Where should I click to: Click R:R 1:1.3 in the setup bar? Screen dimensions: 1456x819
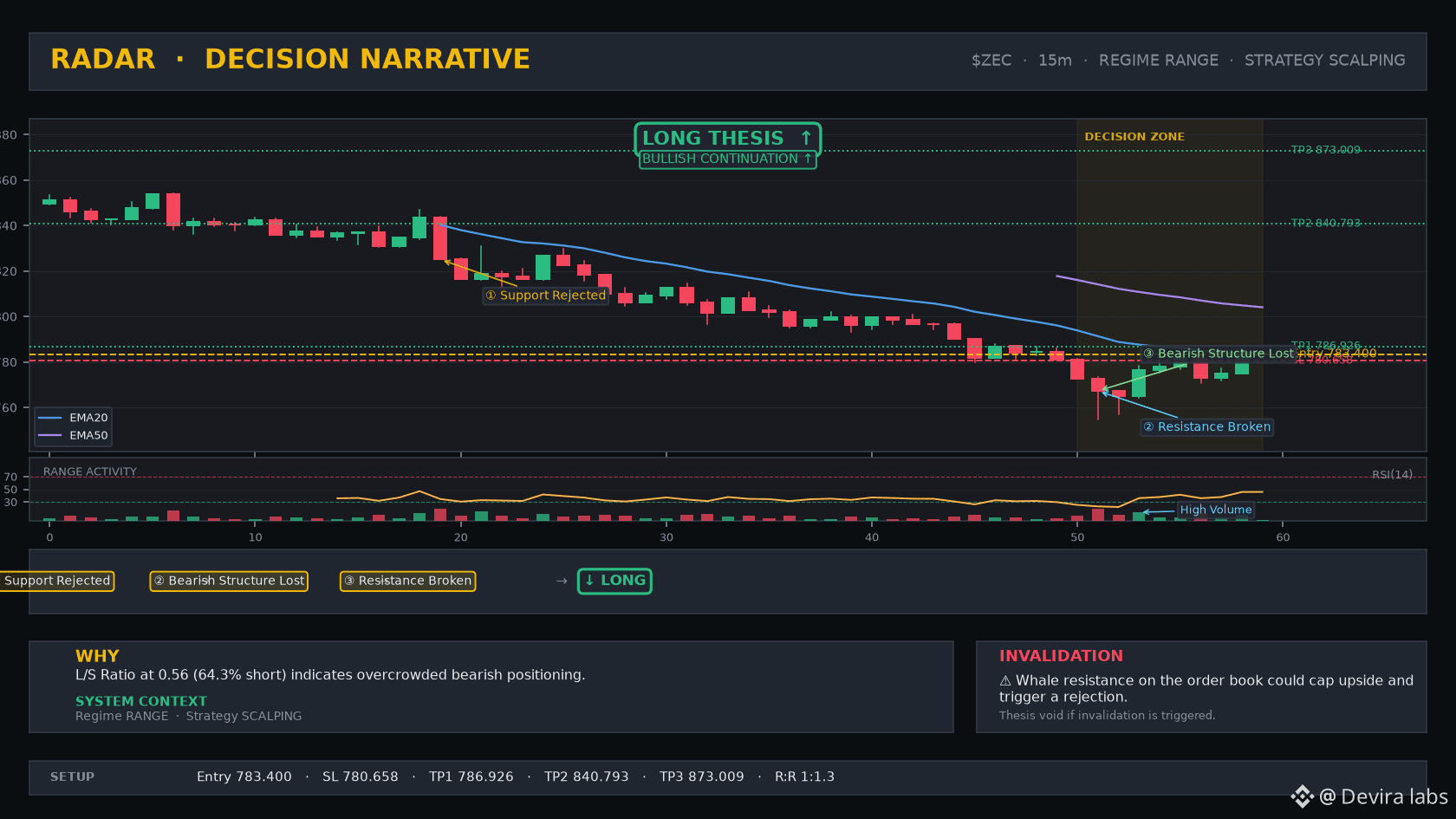(x=805, y=777)
